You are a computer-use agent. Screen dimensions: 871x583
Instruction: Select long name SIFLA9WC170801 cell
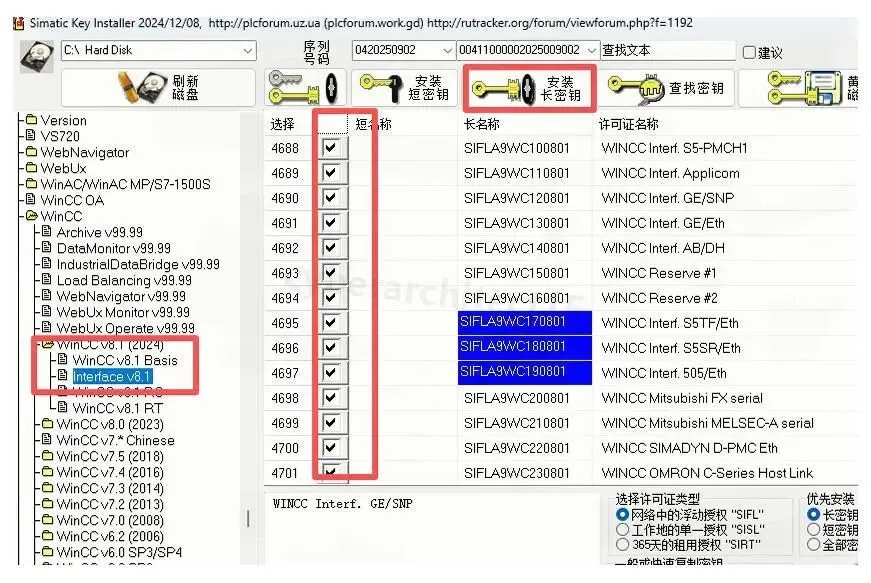(x=525, y=322)
